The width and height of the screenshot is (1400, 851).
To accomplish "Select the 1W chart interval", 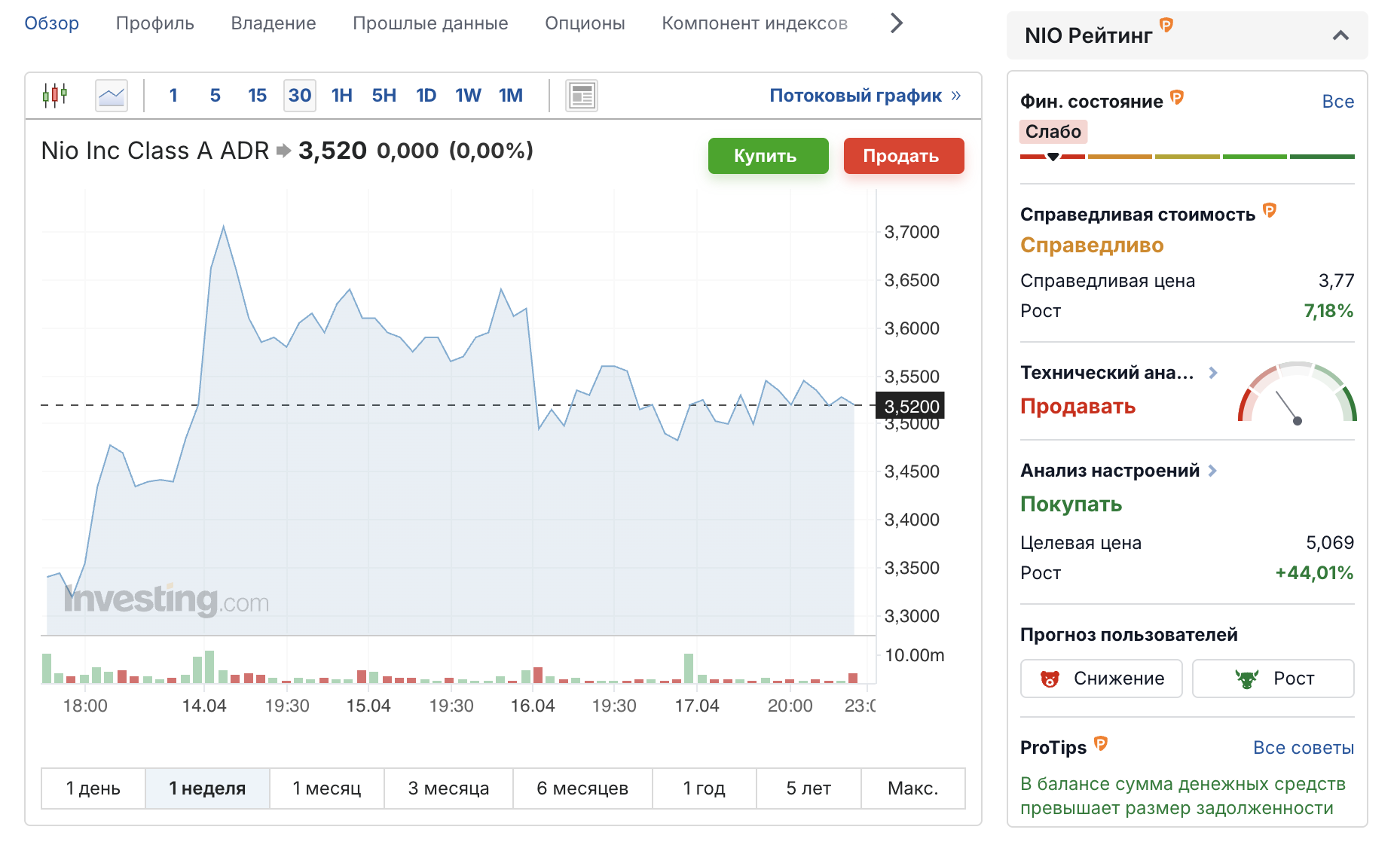I will coord(468,96).
